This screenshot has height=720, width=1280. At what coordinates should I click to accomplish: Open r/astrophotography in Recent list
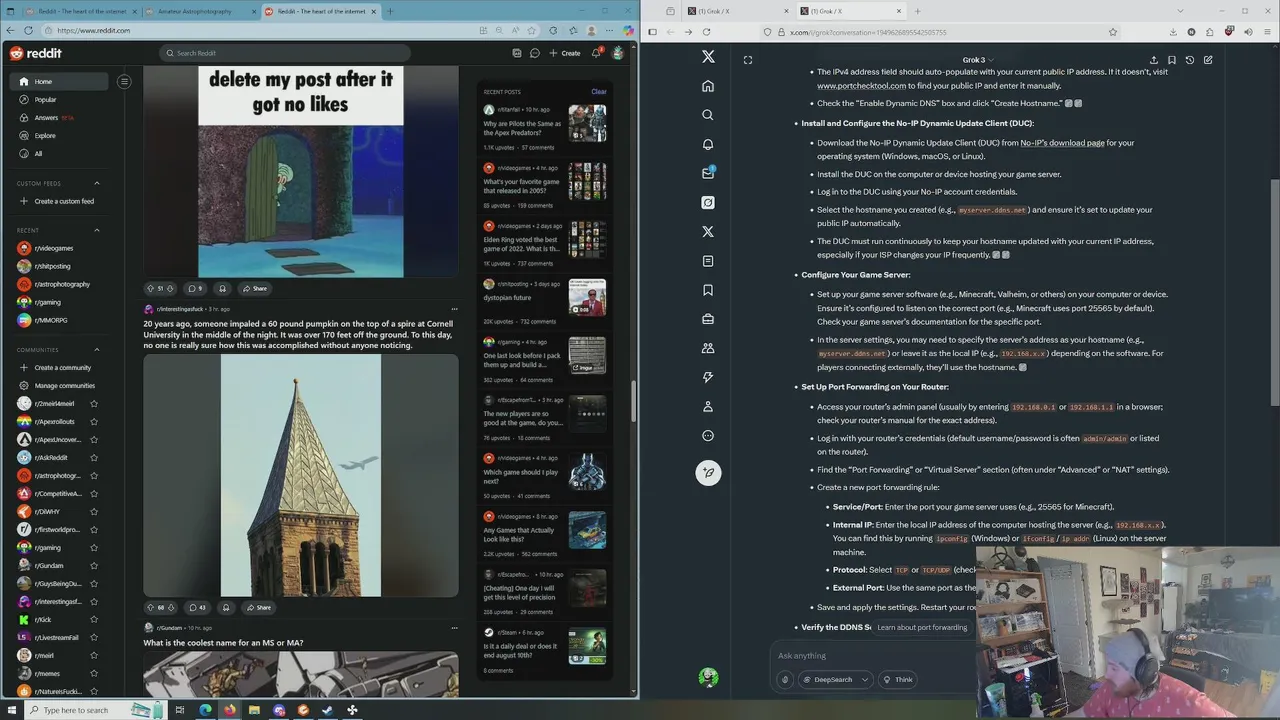coord(61,284)
